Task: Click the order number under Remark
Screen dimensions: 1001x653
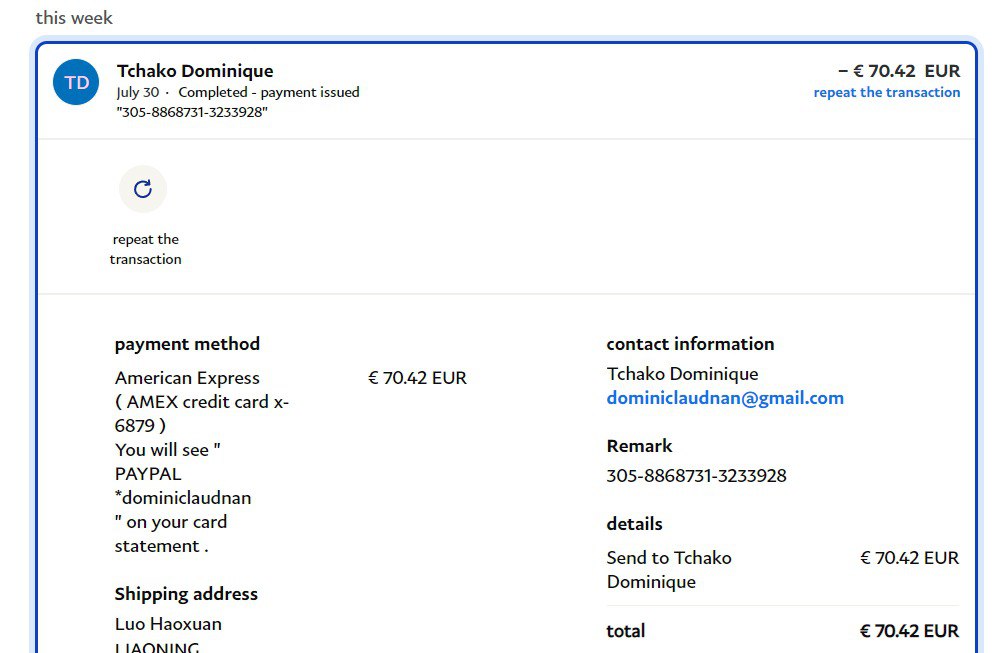Action: coord(696,476)
